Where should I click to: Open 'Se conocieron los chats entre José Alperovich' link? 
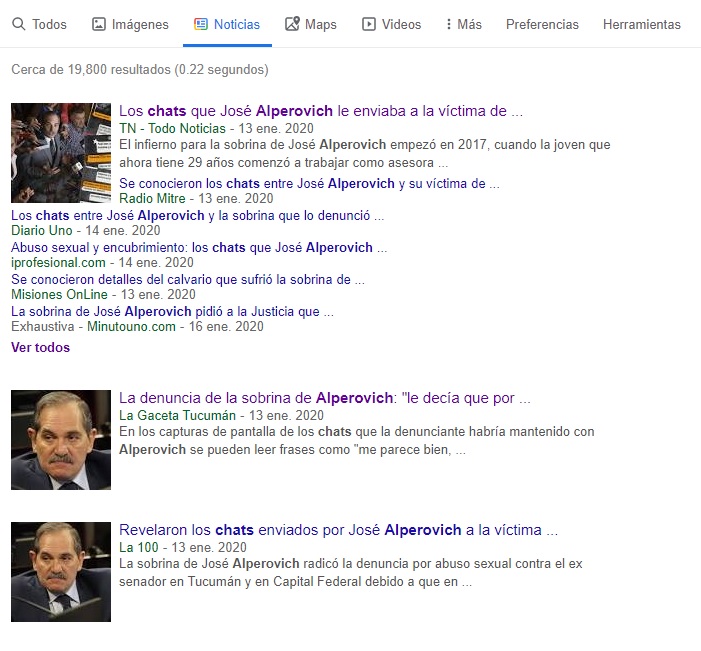click(x=309, y=183)
